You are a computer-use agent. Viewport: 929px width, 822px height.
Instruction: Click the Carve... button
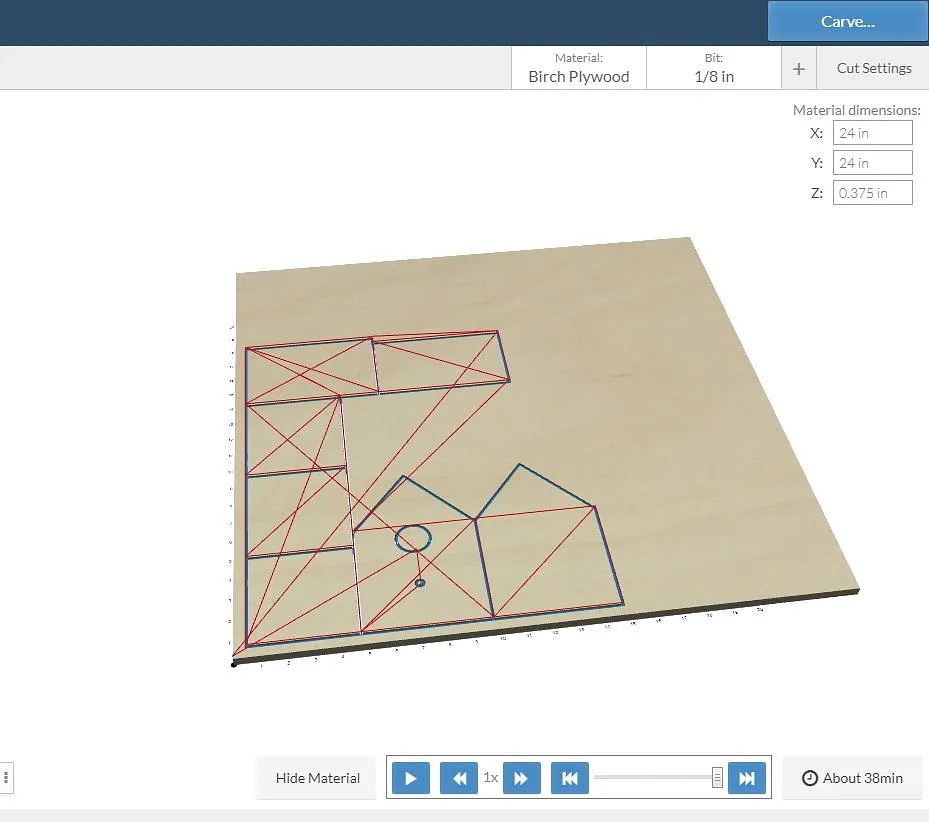click(847, 21)
